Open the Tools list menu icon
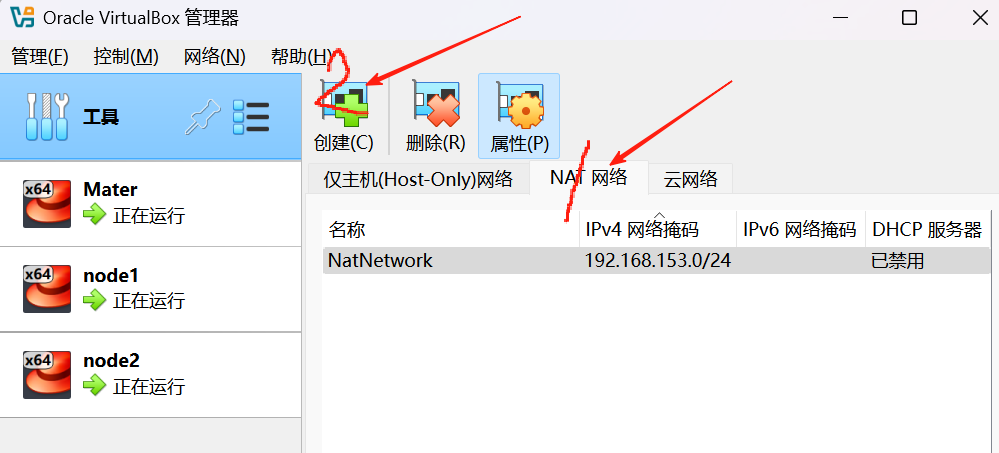This screenshot has height=453, width=999. point(251,117)
